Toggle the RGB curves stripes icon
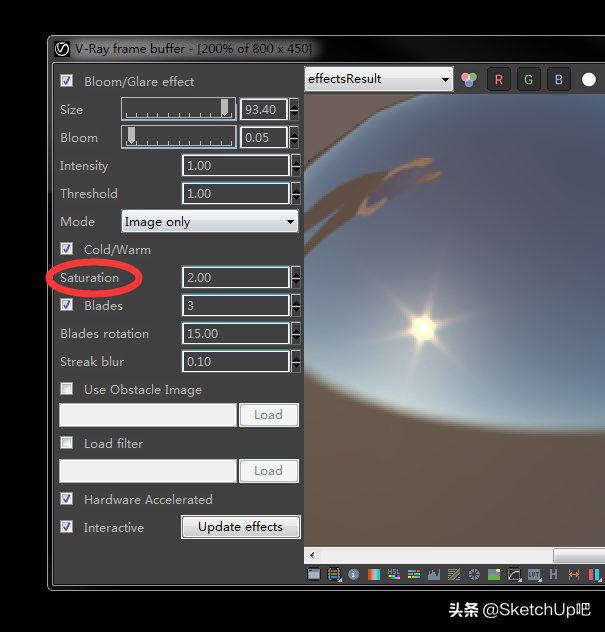This screenshot has width=605, height=632. pos(454,574)
